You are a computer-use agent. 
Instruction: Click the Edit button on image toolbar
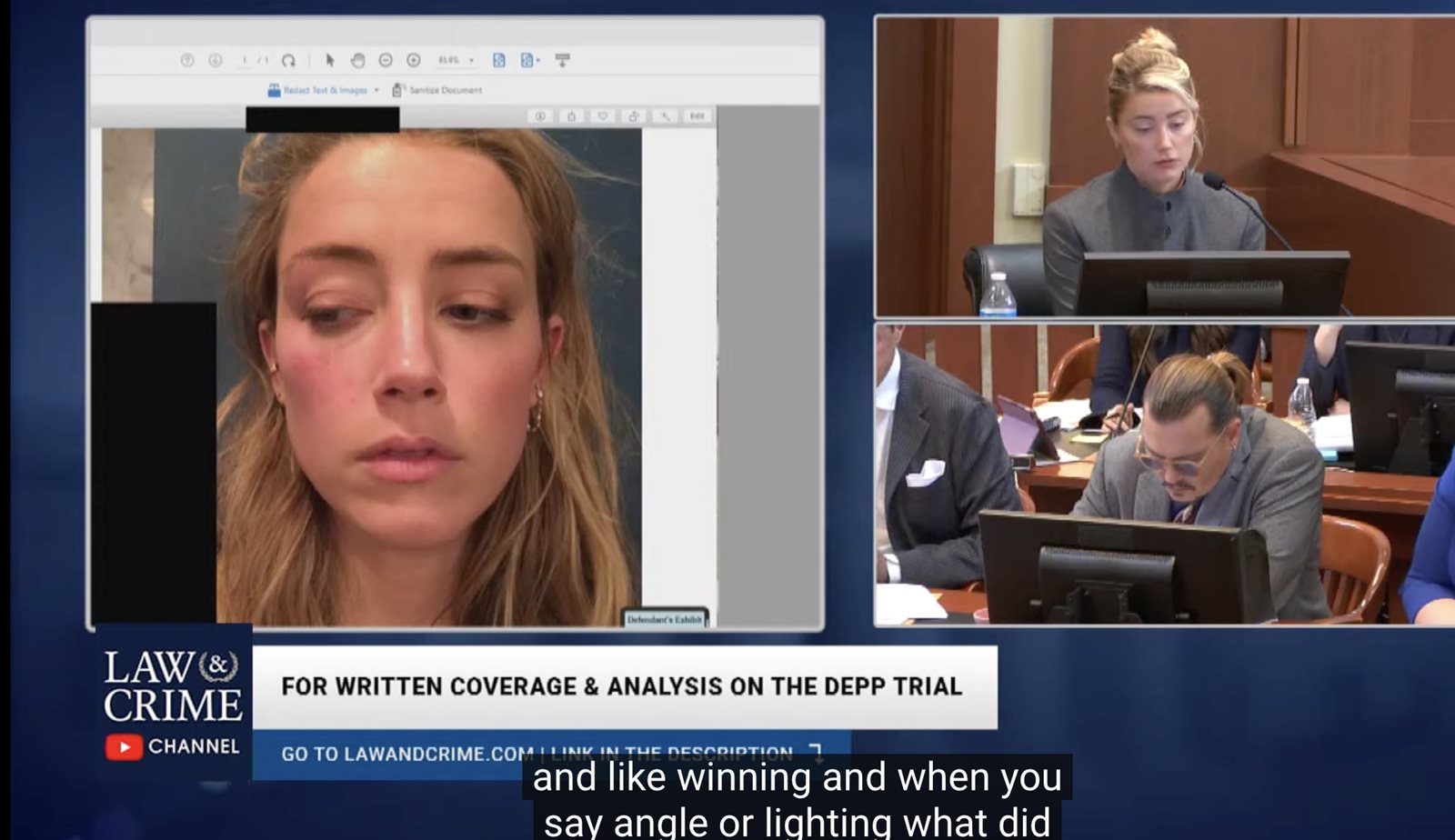point(697,116)
